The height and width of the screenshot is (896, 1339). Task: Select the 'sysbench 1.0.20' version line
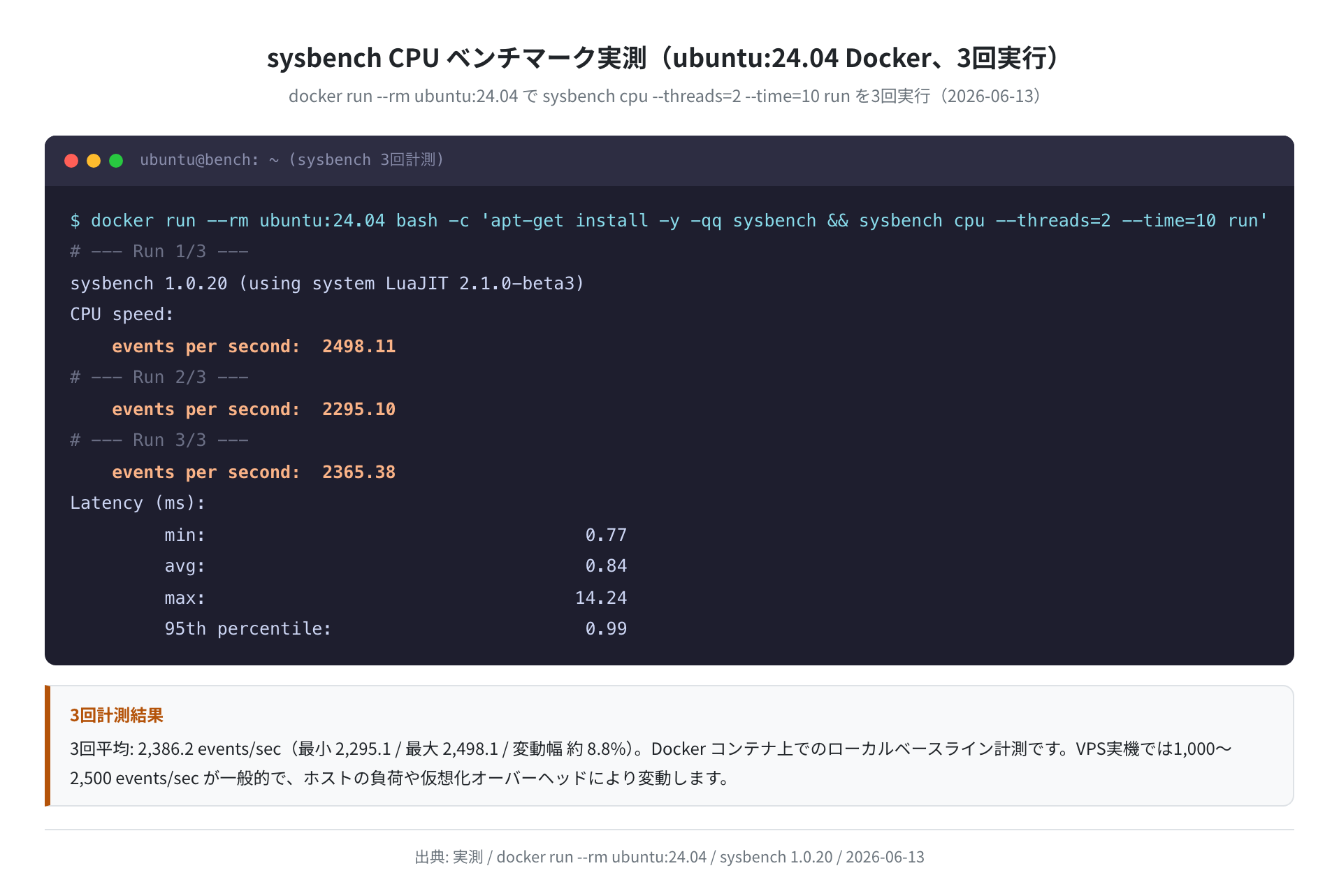tap(327, 284)
